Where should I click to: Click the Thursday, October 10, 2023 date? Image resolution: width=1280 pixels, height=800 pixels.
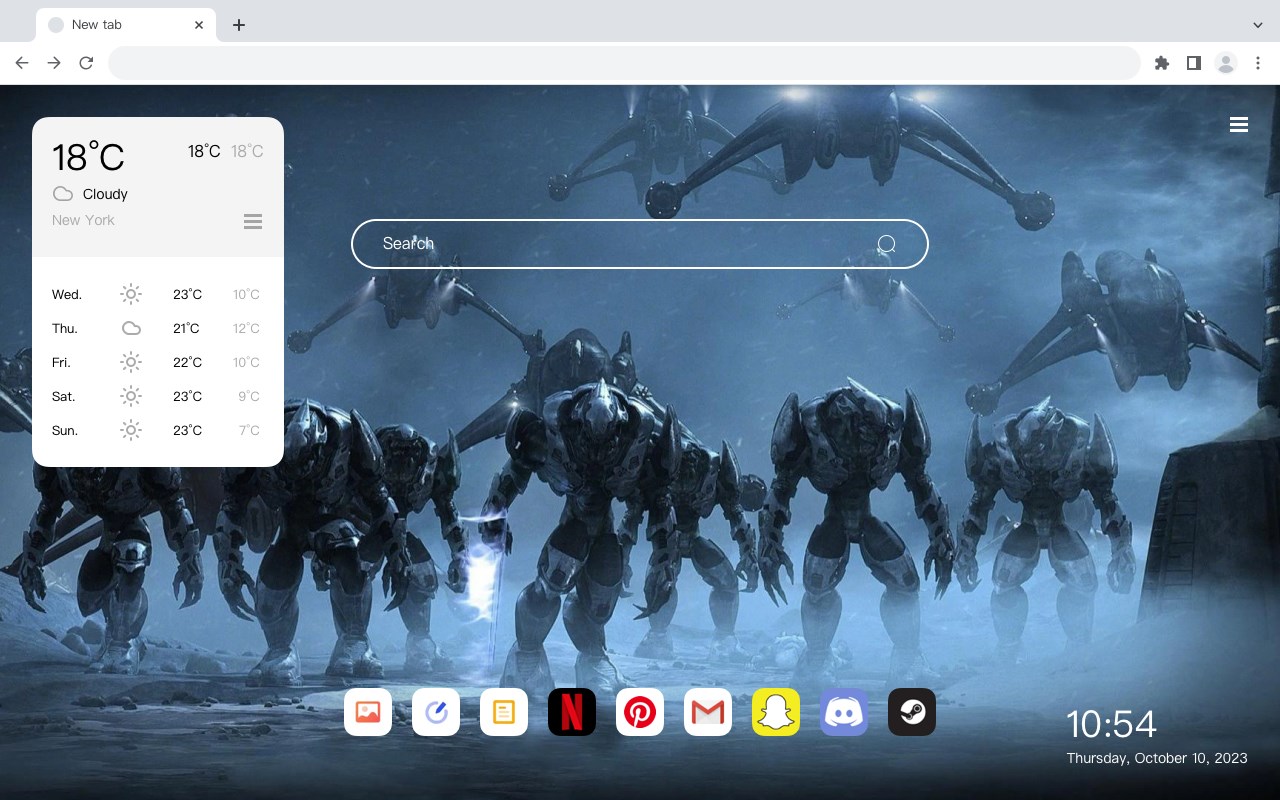(1157, 758)
